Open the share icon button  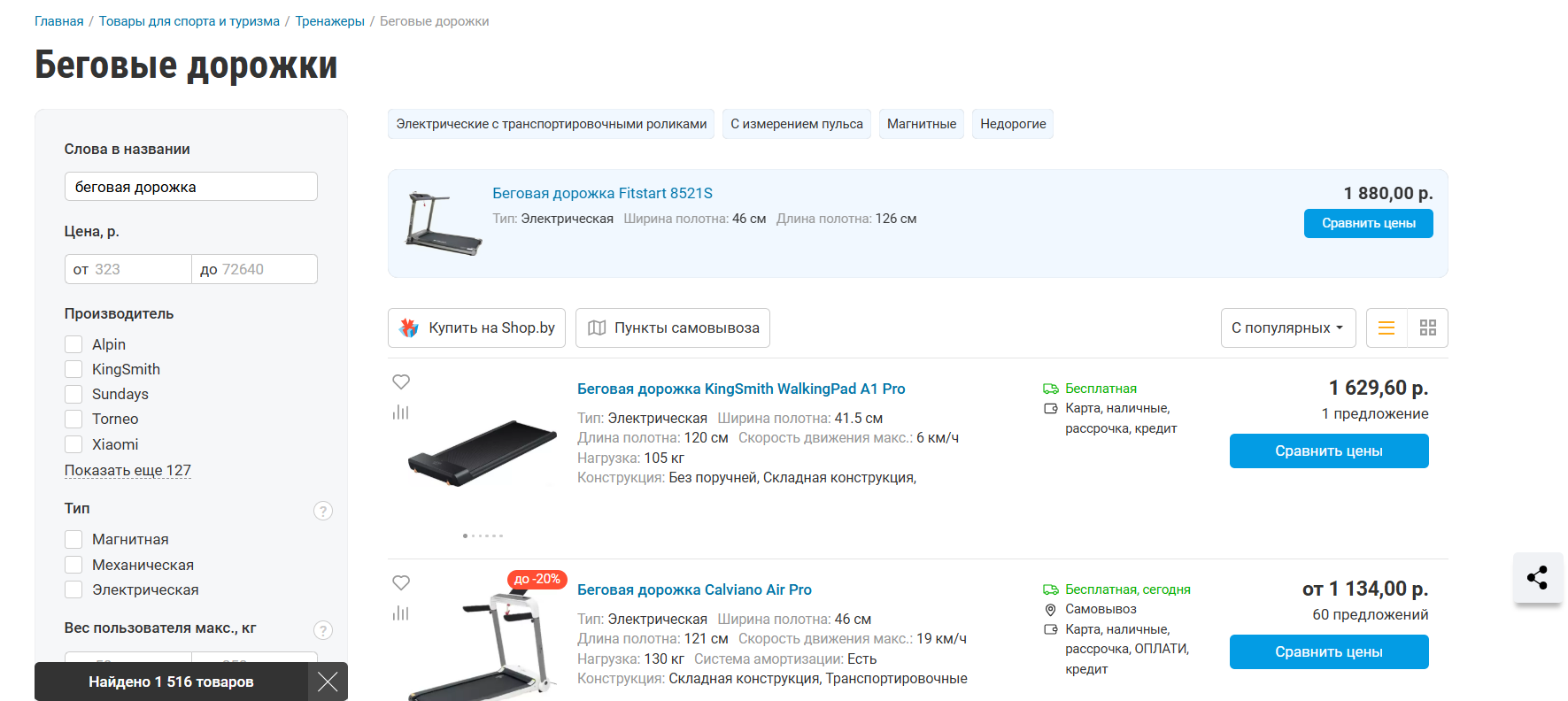coord(1538,578)
